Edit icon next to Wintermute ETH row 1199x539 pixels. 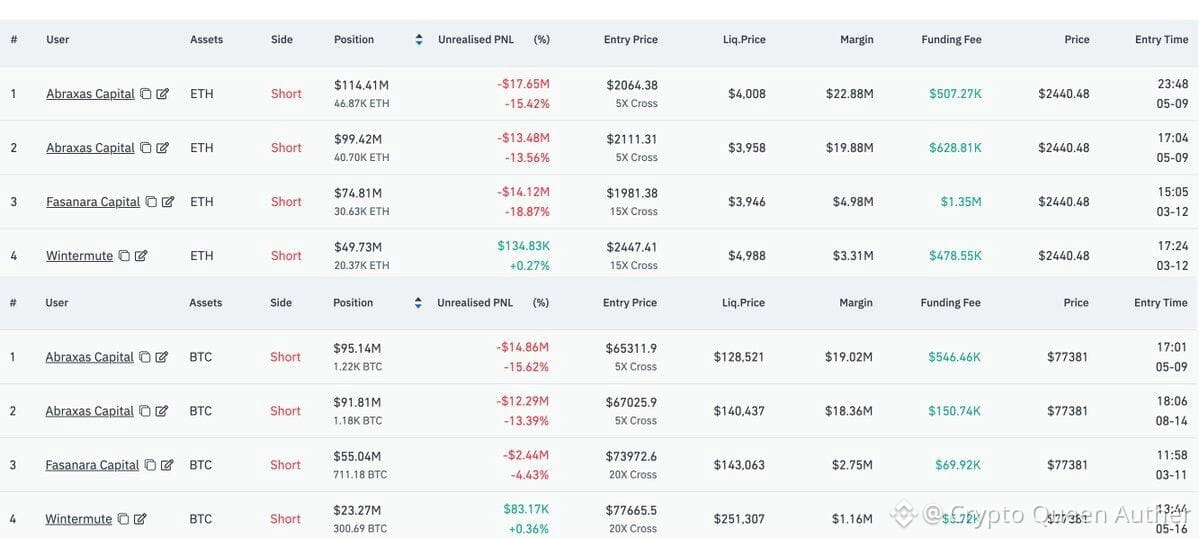141,256
